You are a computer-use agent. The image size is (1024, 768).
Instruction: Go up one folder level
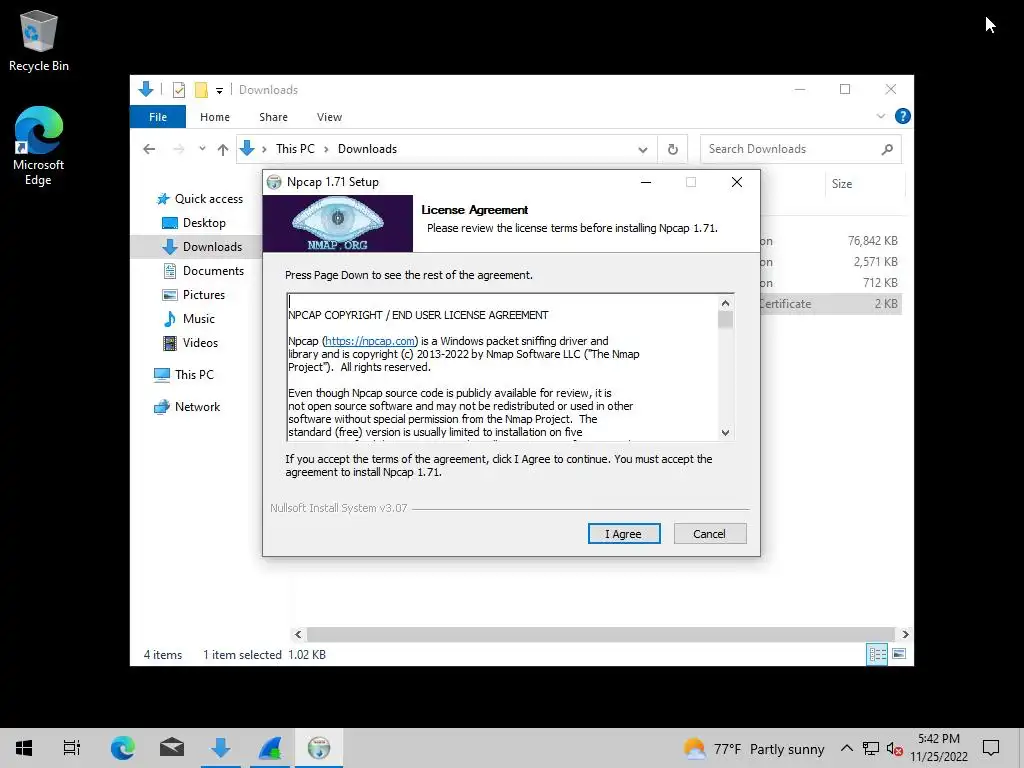[223, 150]
